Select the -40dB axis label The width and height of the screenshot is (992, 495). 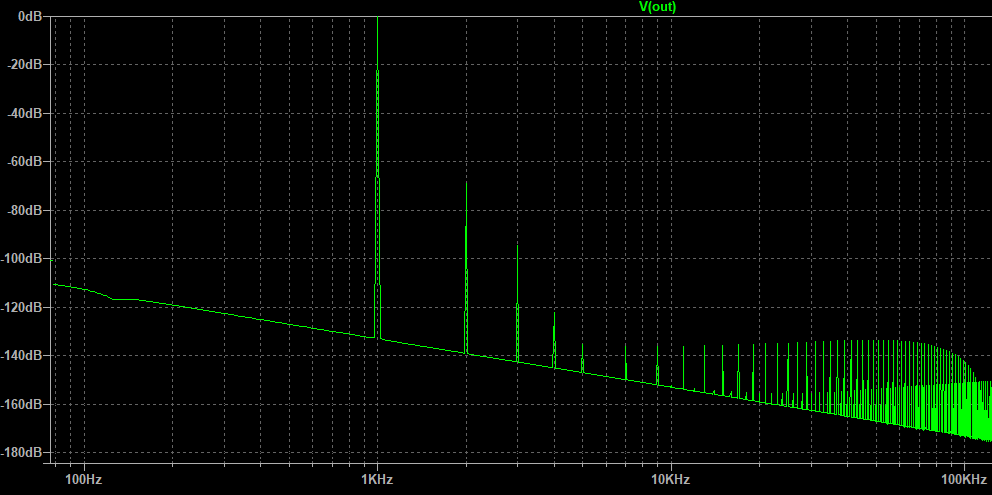tap(24, 113)
